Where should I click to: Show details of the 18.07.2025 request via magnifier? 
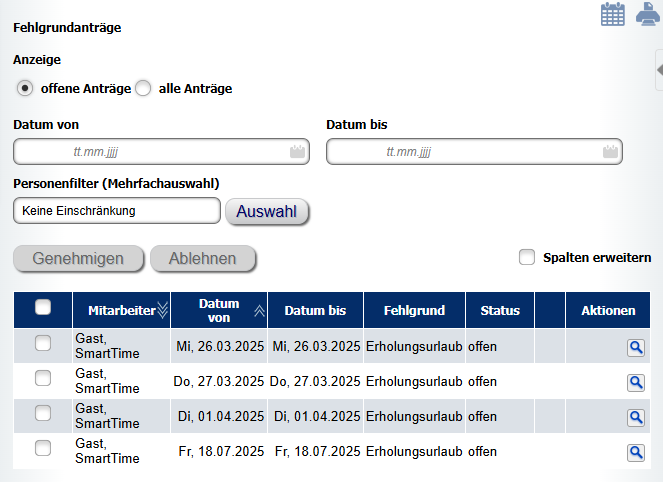[636, 453]
